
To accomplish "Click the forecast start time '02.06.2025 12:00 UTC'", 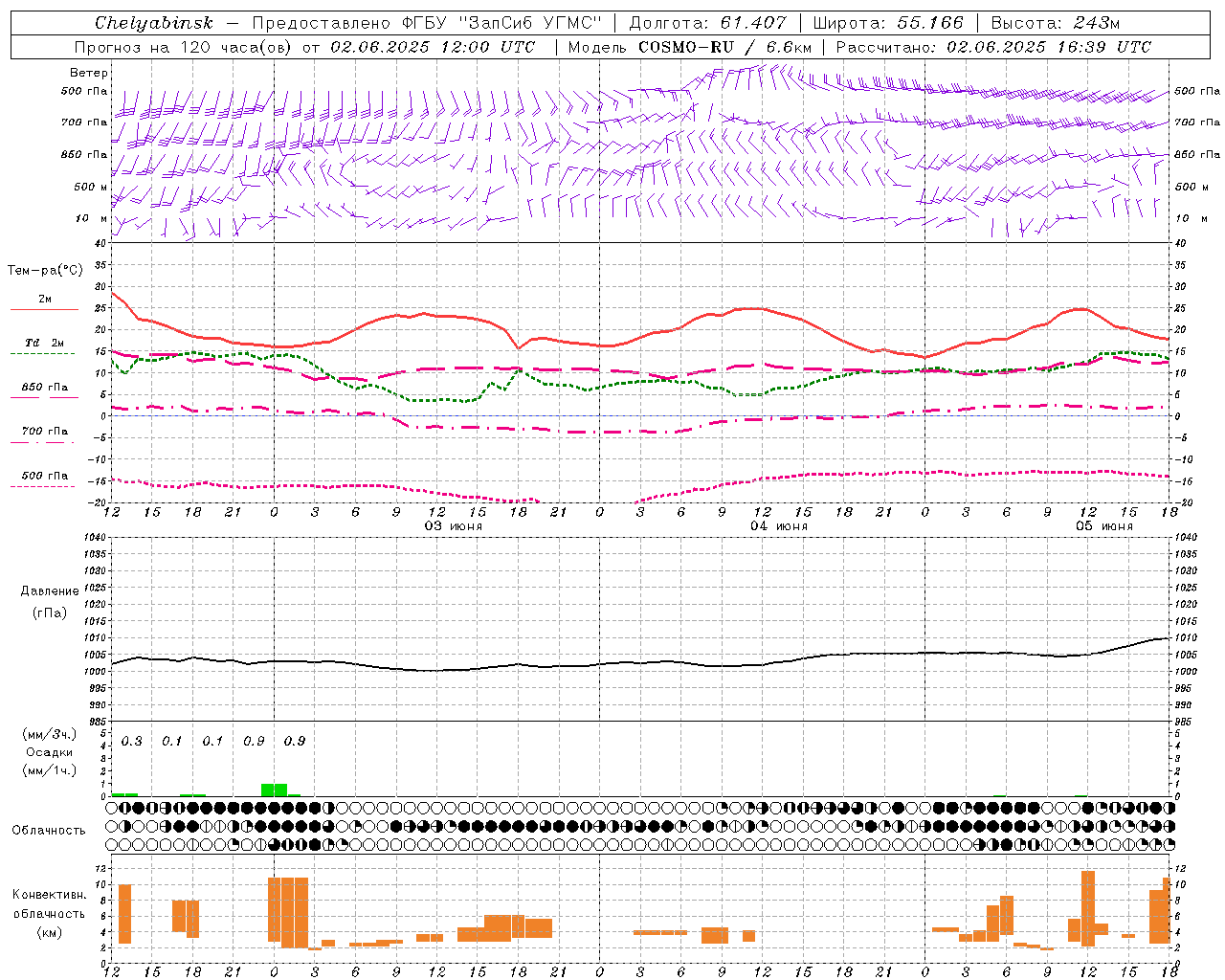I will [x=433, y=47].
